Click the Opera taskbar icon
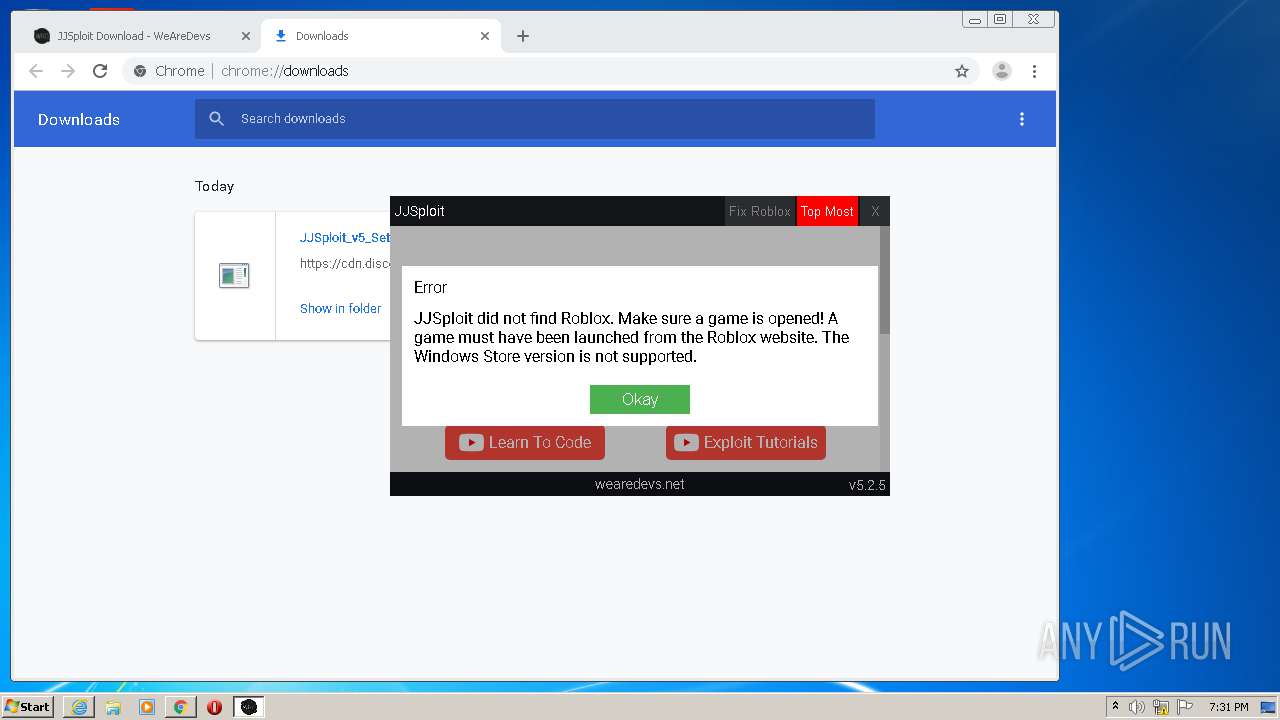Viewport: 1280px width, 720px height. [214, 707]
